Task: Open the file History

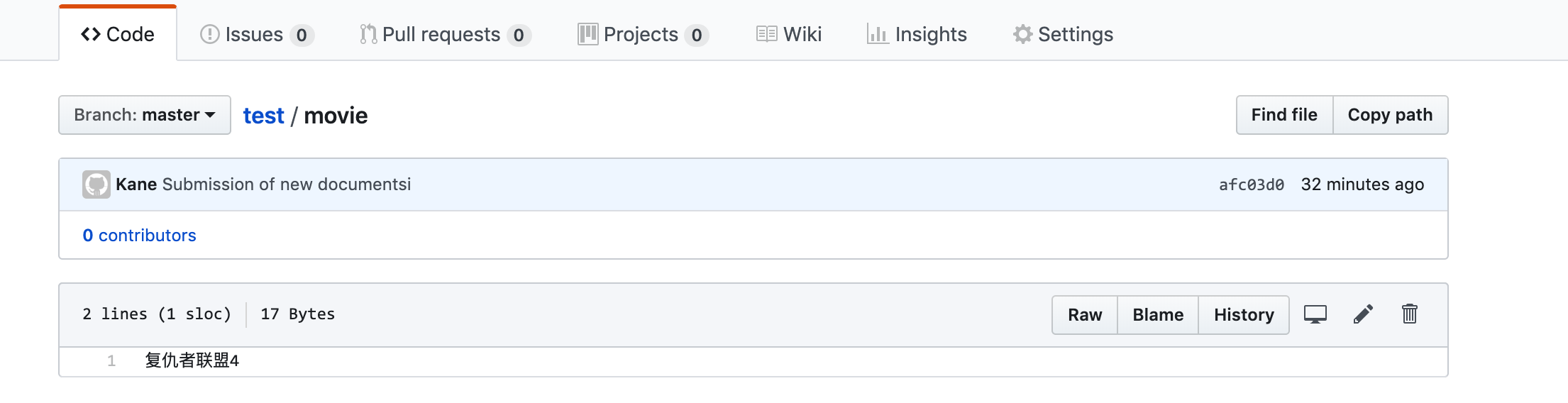Action: [1244, 315]
